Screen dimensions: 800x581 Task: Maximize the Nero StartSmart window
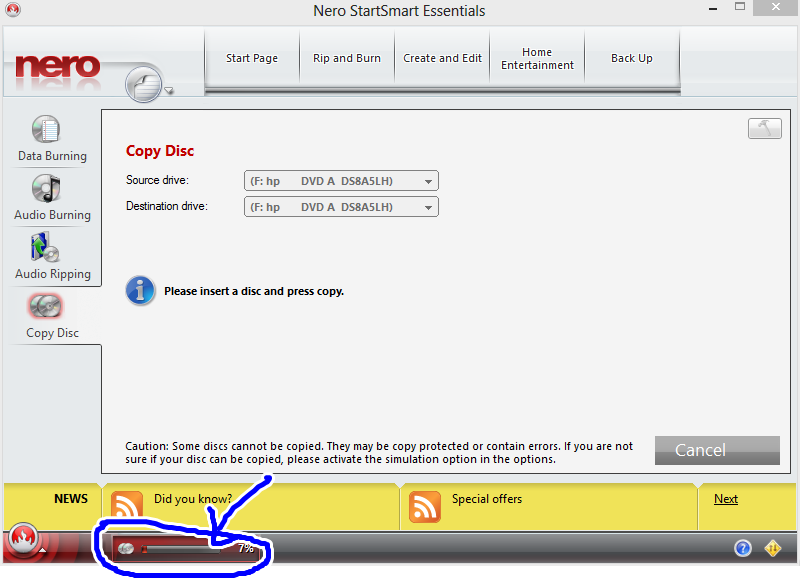point(740,7)
